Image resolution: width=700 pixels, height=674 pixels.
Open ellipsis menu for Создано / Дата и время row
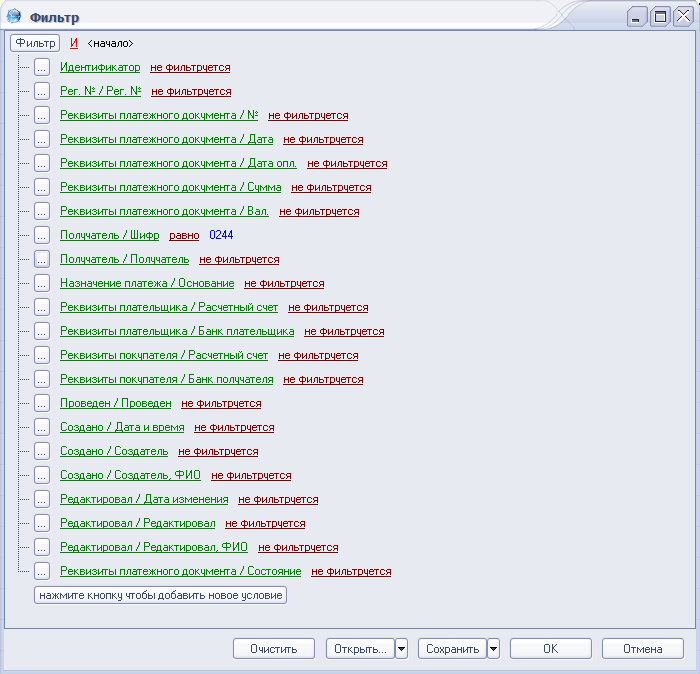[42, 428]
